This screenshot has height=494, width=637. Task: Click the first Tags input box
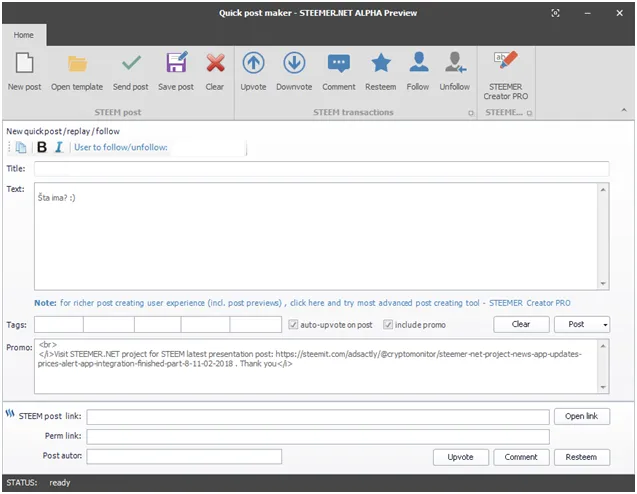pos(59,325)
